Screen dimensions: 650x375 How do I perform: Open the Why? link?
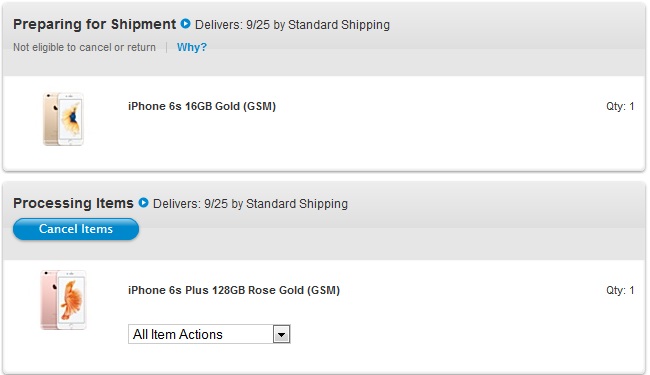pos(192,47)
